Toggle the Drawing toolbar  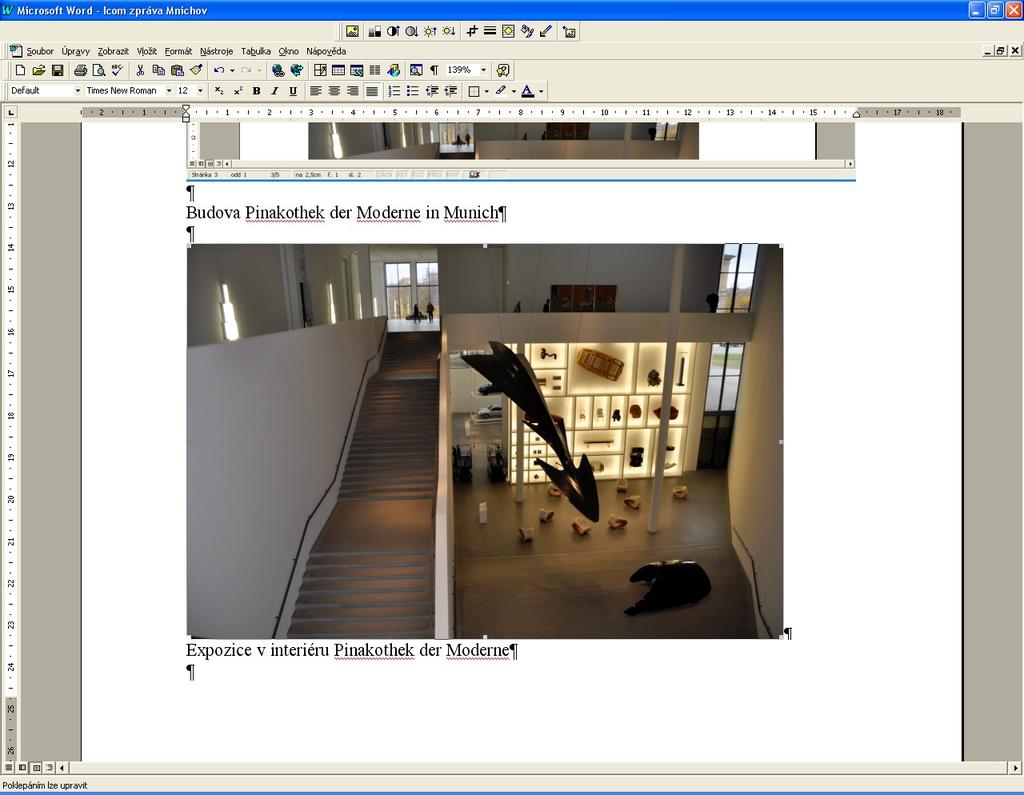pos(393,70)
